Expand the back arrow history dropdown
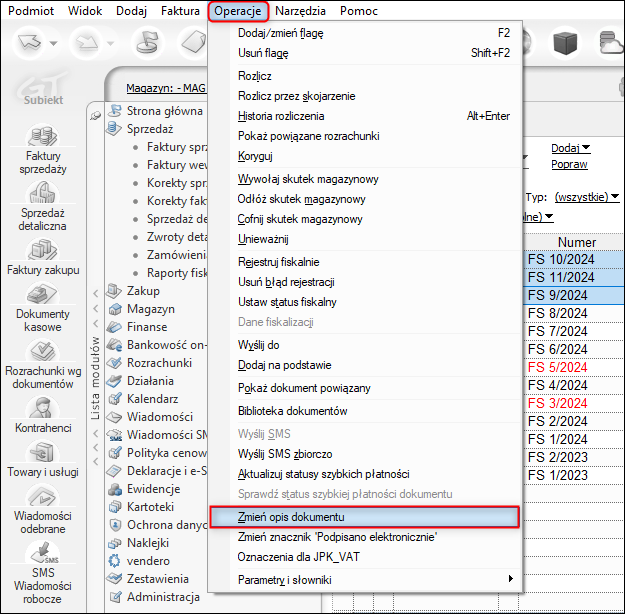 click(x=53, y=43)
